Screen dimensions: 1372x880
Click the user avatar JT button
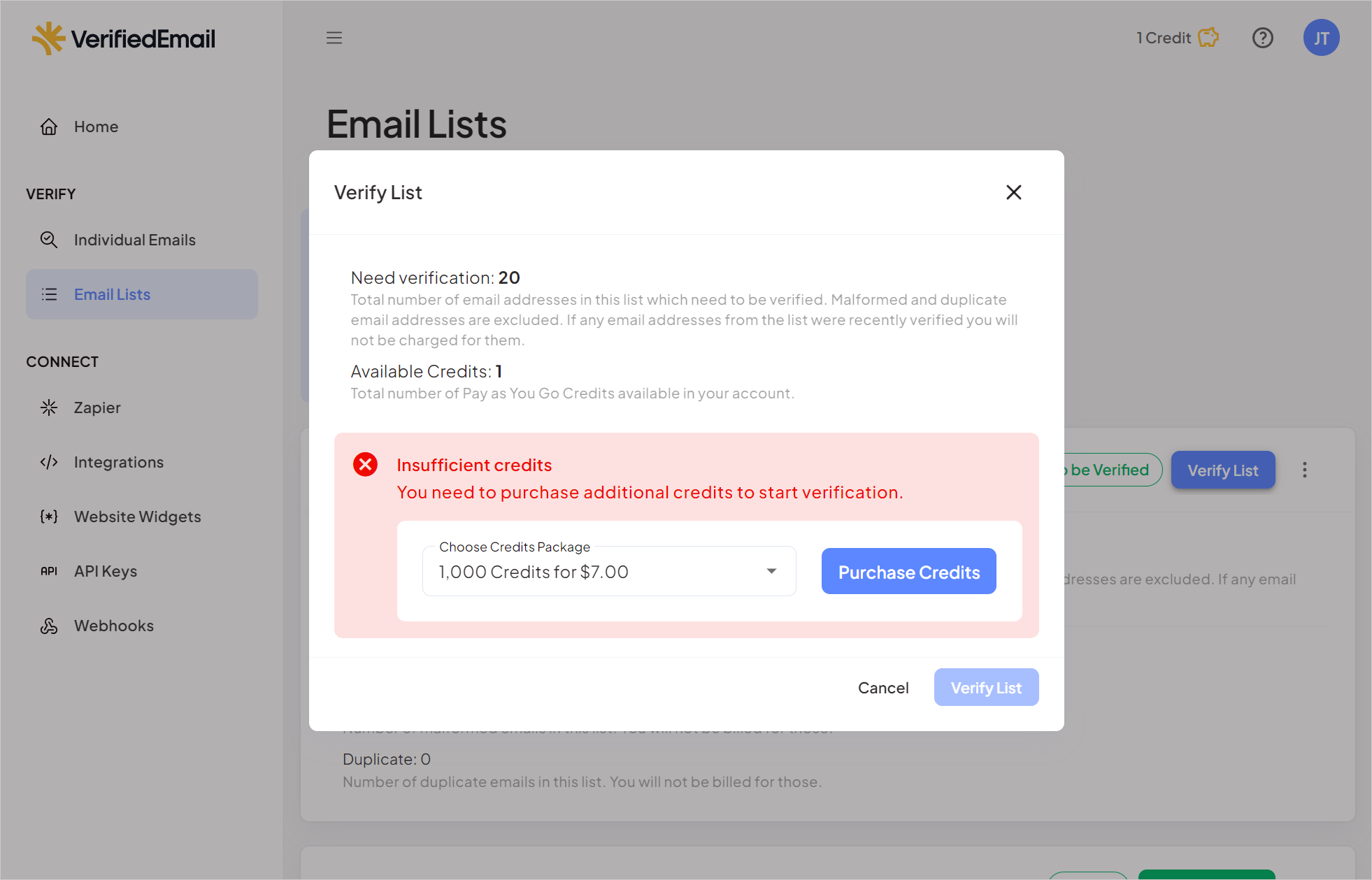[1320, 37]
